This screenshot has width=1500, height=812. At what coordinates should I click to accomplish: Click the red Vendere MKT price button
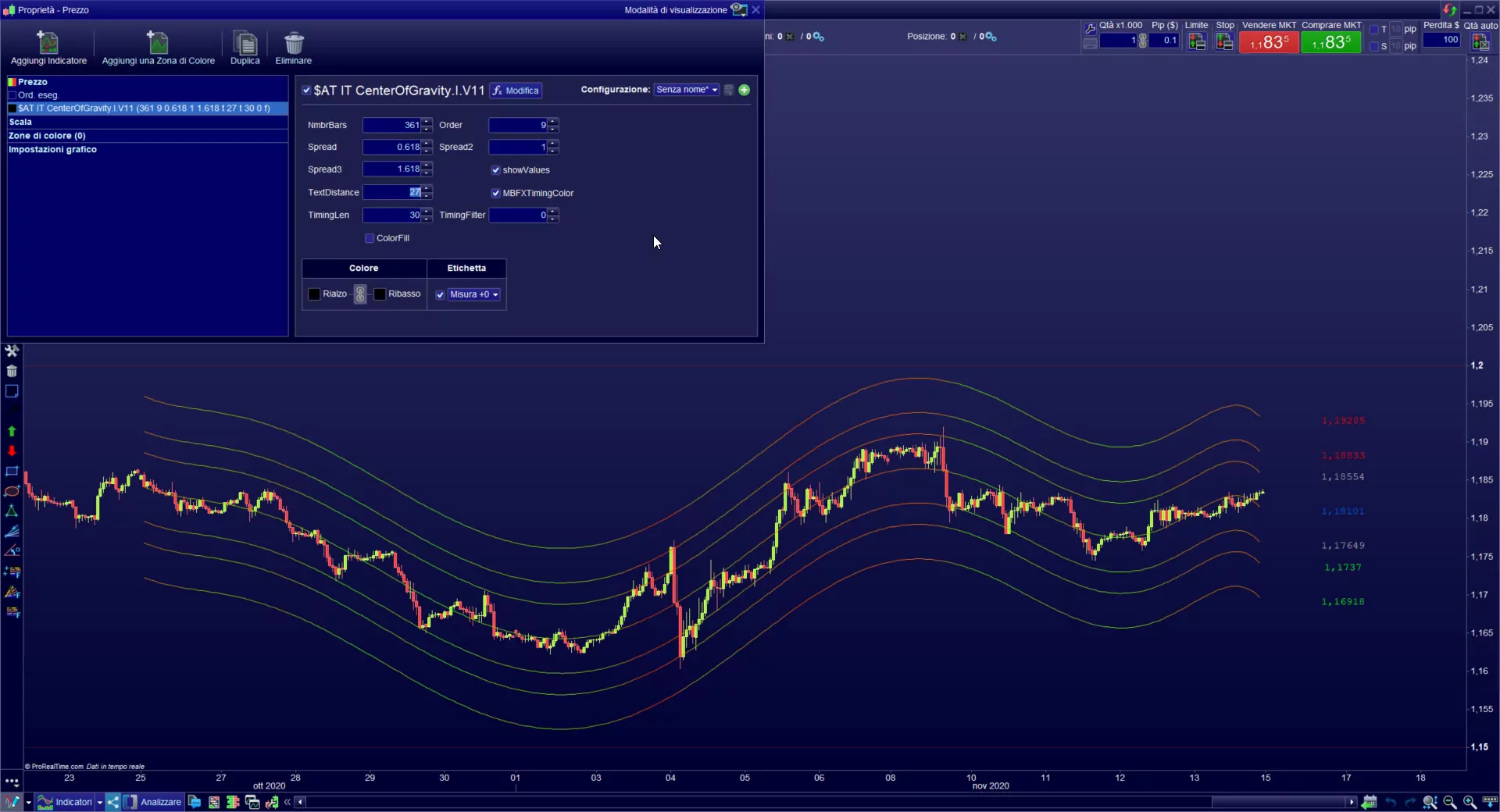click(1269, 42)
